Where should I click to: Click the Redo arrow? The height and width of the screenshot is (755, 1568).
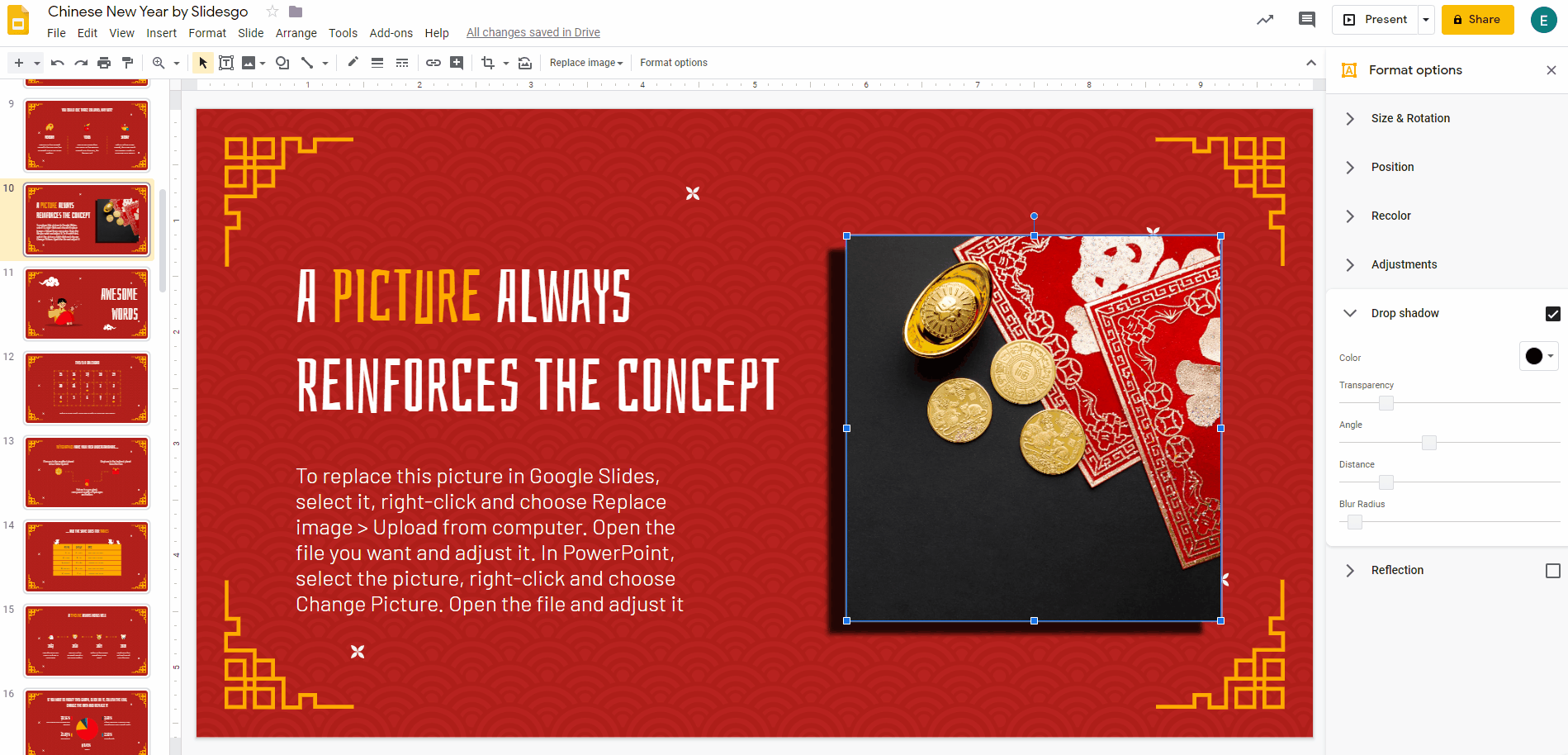[80, 63]
